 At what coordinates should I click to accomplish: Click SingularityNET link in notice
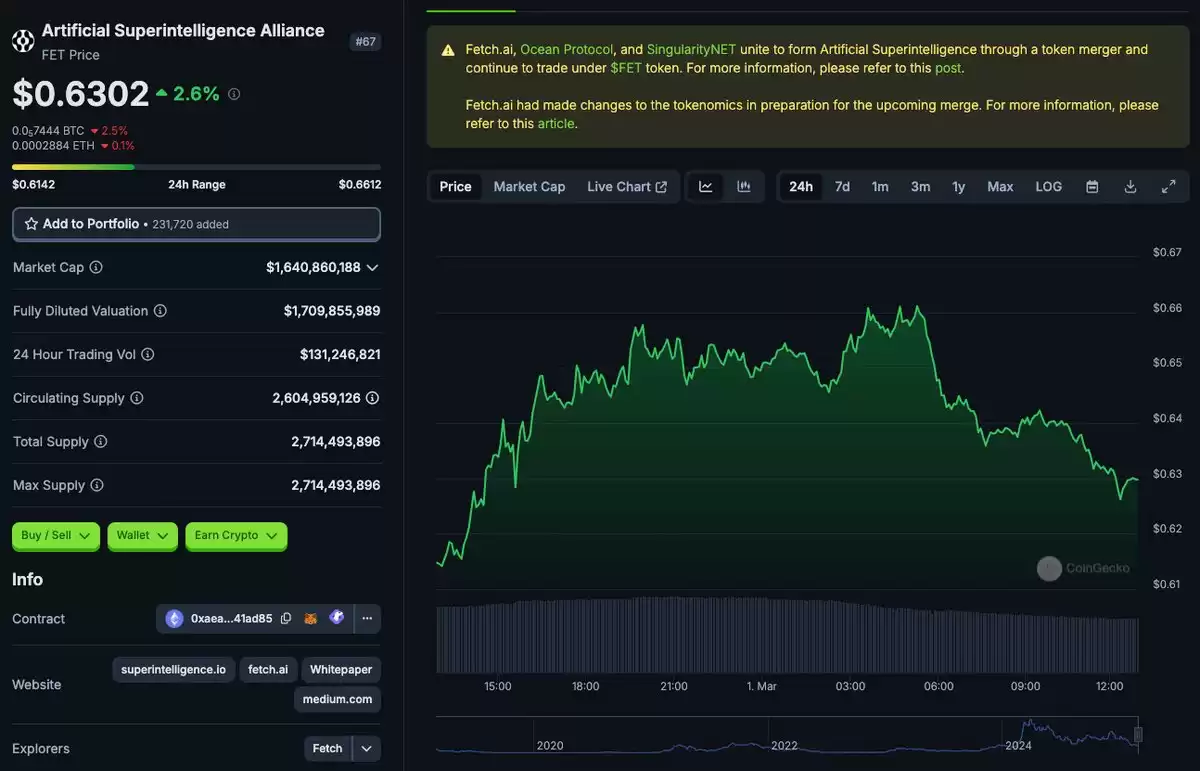[691, 49]
